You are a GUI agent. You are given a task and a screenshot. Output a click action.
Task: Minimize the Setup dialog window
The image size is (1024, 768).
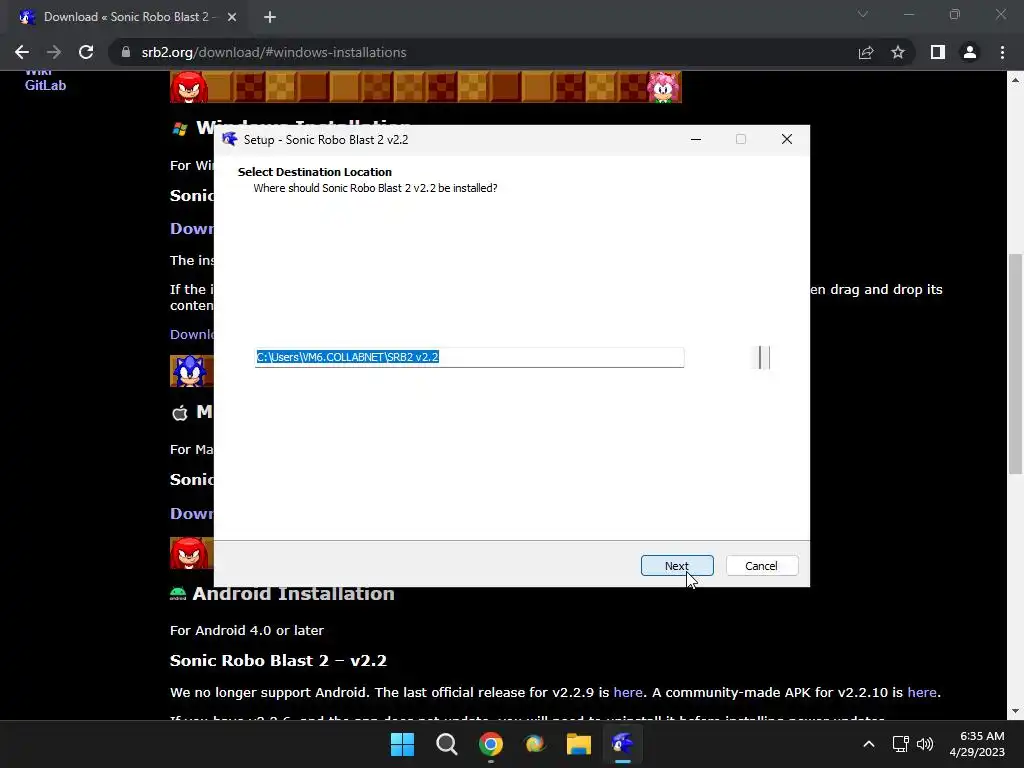point(696,139)
